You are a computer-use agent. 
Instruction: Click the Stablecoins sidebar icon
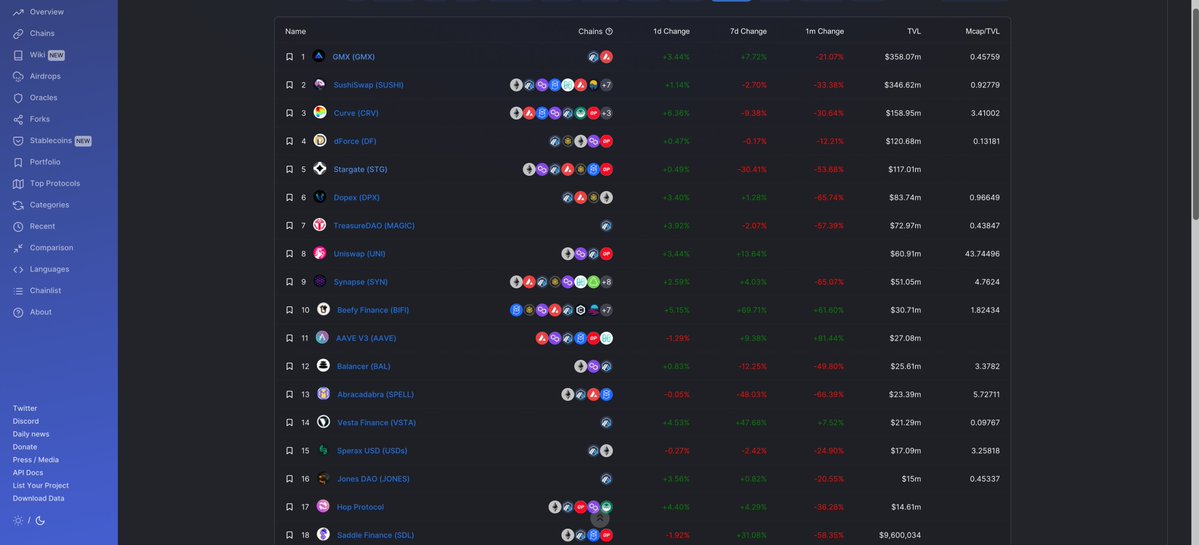click(x=19, y=141)
